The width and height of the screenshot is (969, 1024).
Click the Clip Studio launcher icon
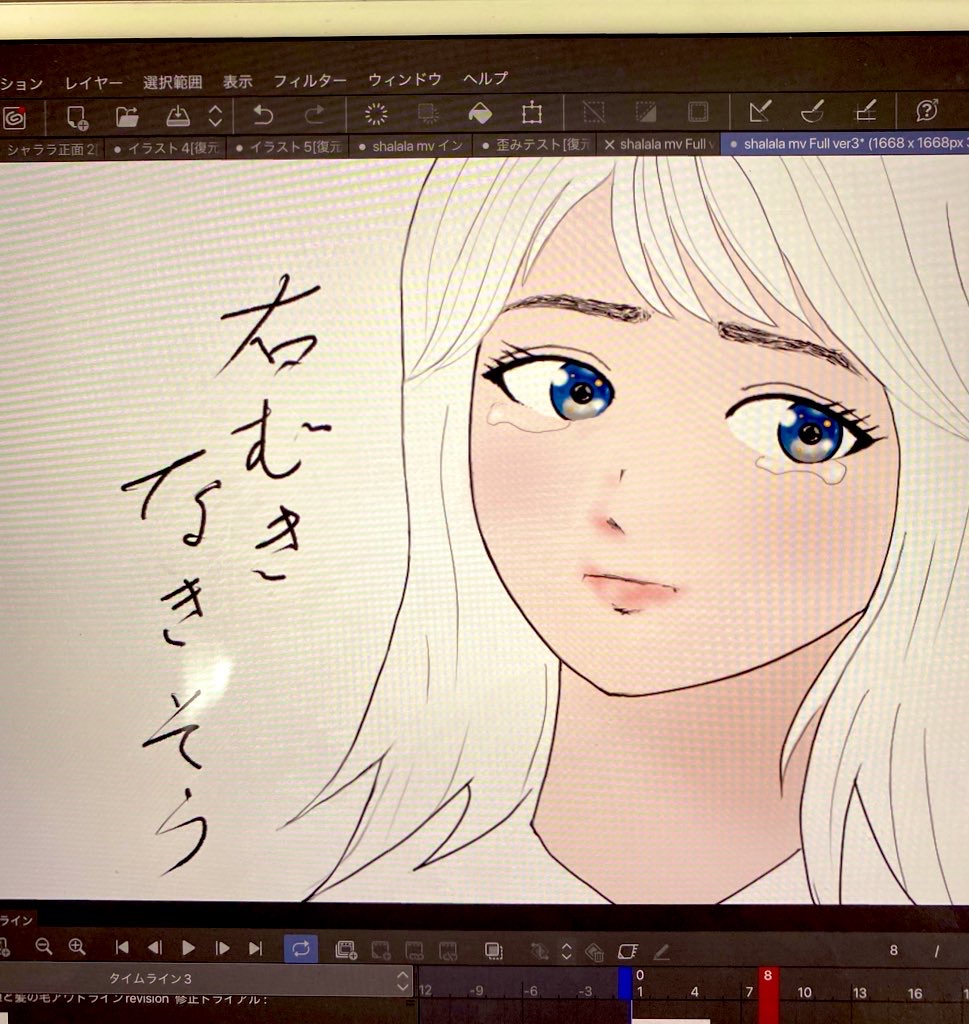pos(14,116)
